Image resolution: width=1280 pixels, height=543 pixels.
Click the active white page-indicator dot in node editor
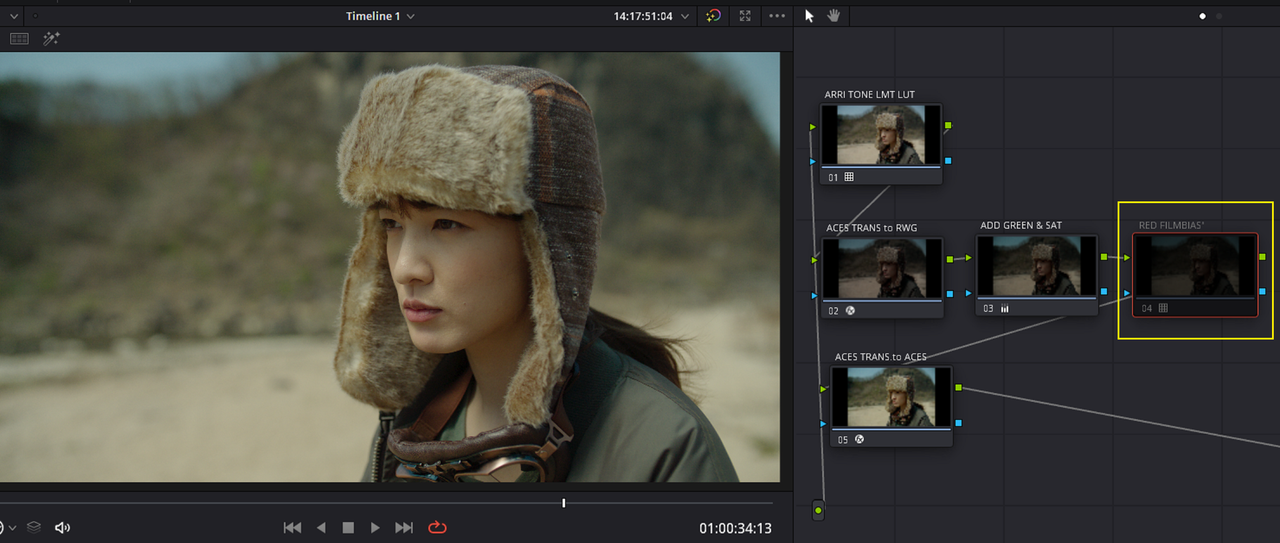pos(1202,16)
